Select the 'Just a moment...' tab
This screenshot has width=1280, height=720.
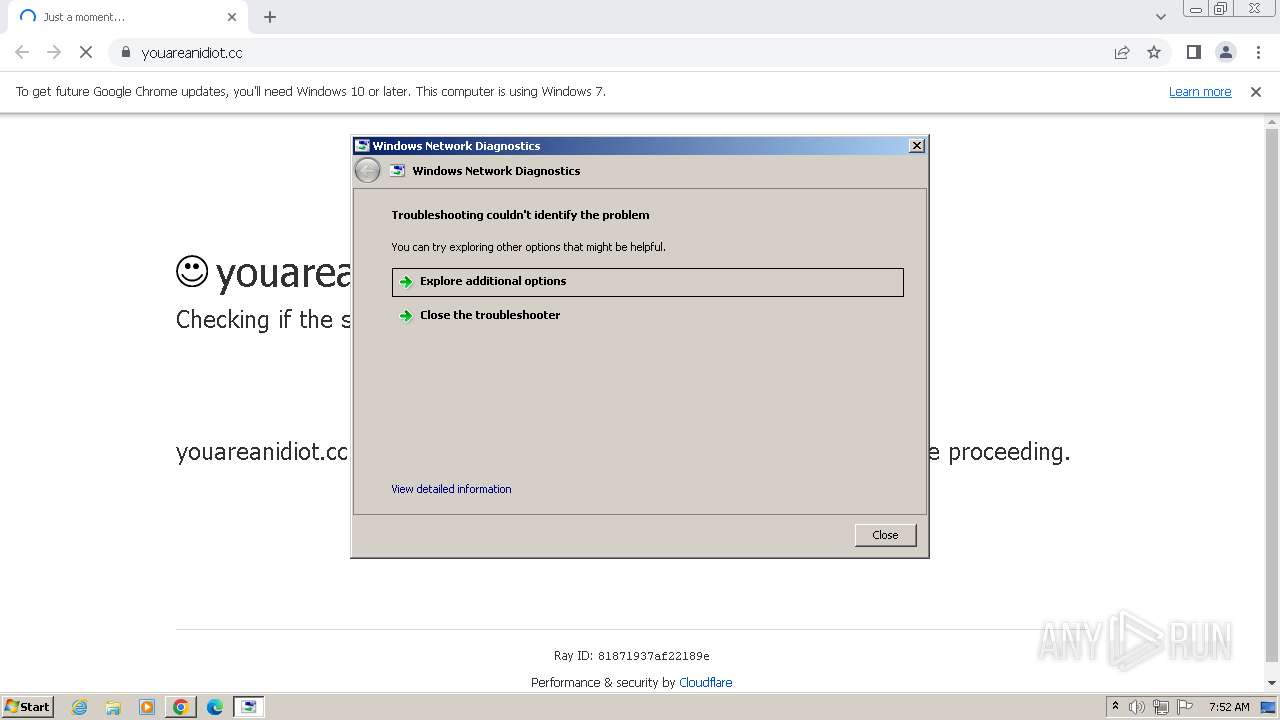pyautogui.click(x=128, y=17)
